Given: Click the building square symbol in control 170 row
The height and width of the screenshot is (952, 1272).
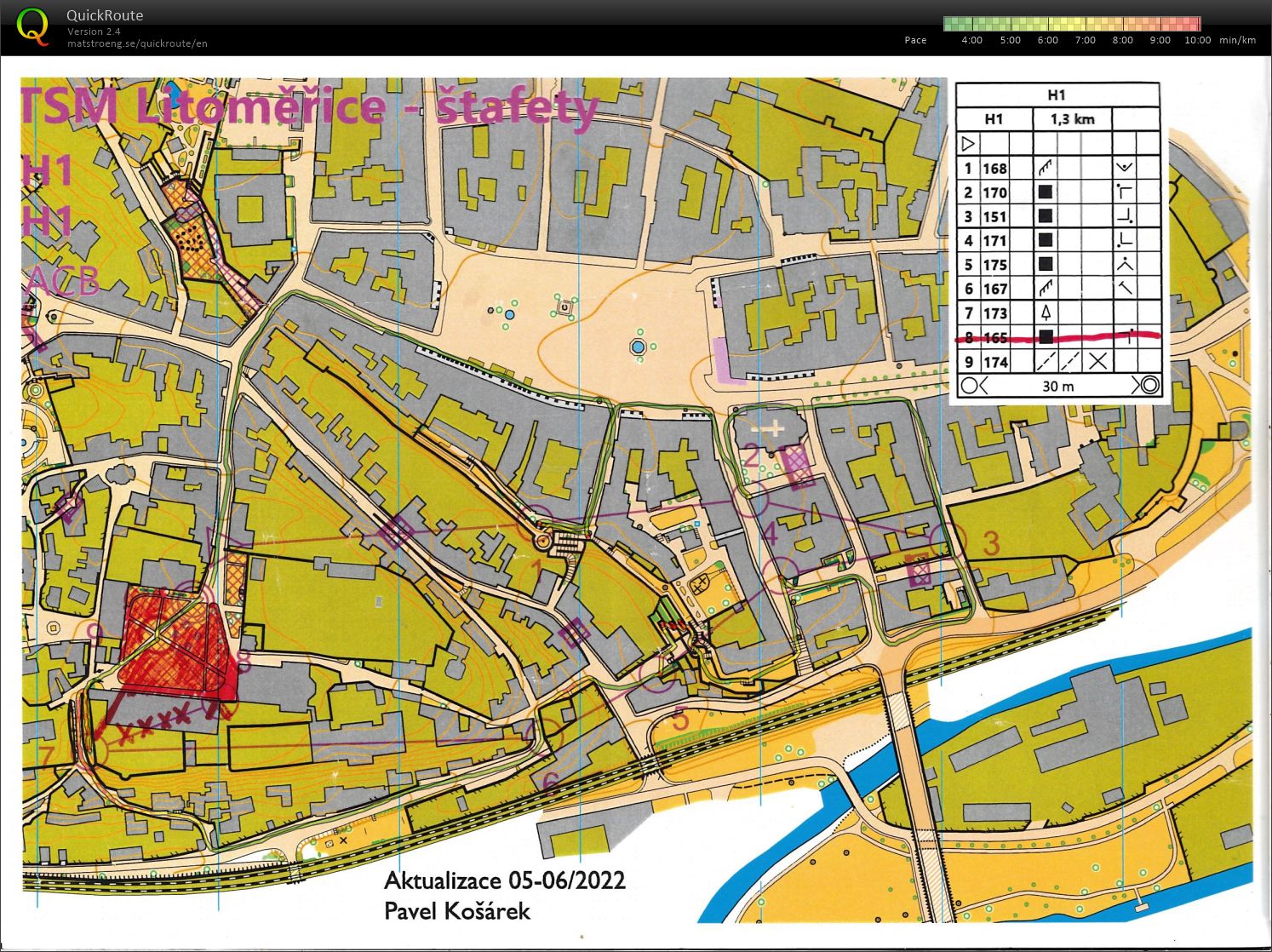Looking at the screenshot, I should point(1046,192).
